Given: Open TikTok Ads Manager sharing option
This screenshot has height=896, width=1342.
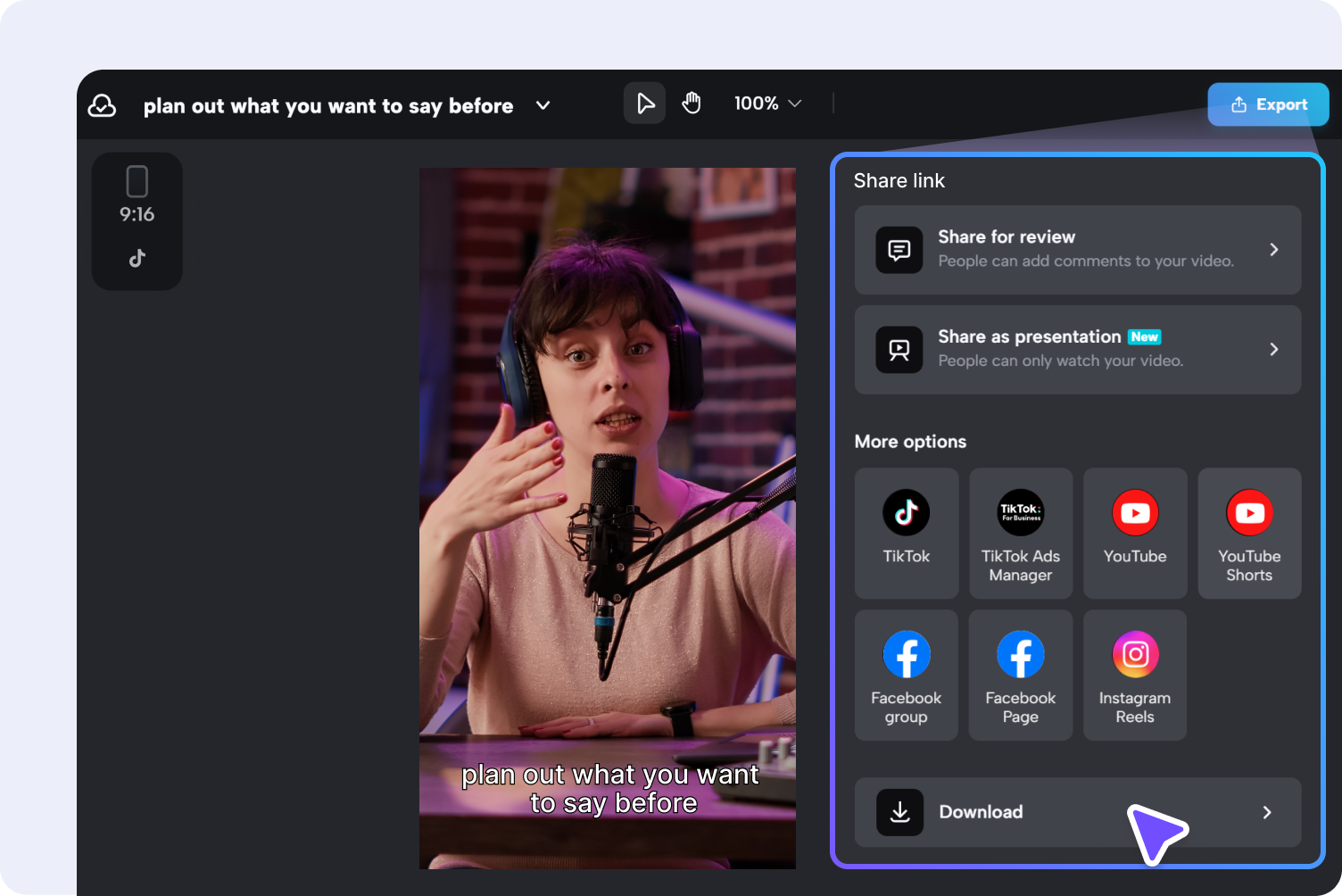Looking at the screenshot, I should pos(1020,533).
